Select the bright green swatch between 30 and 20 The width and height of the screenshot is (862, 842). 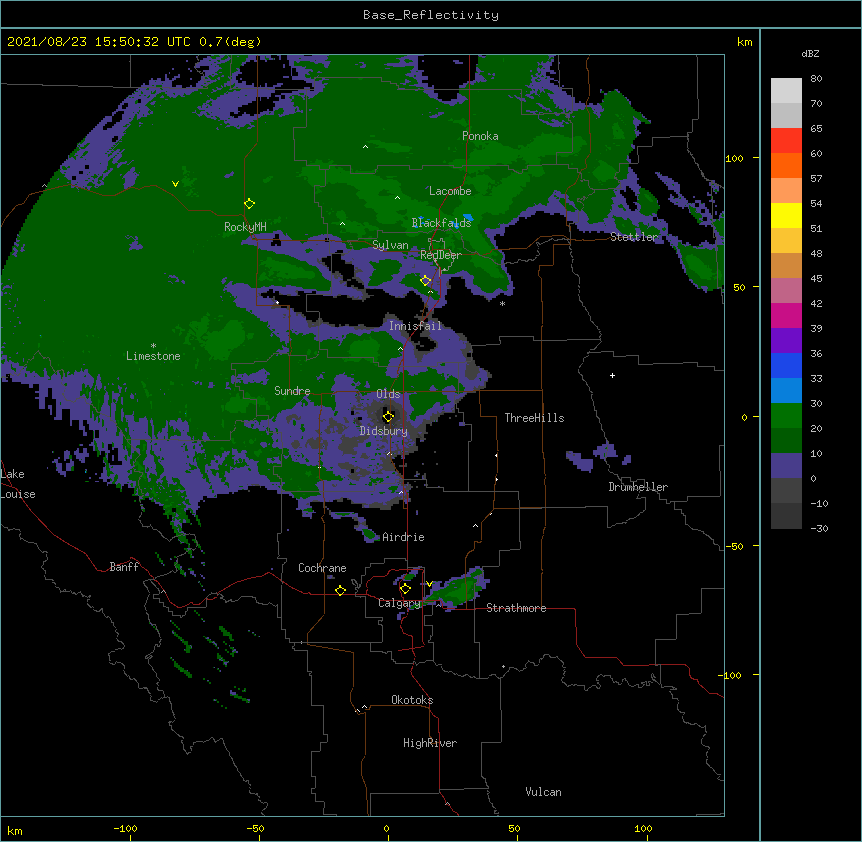coord(786,416)
